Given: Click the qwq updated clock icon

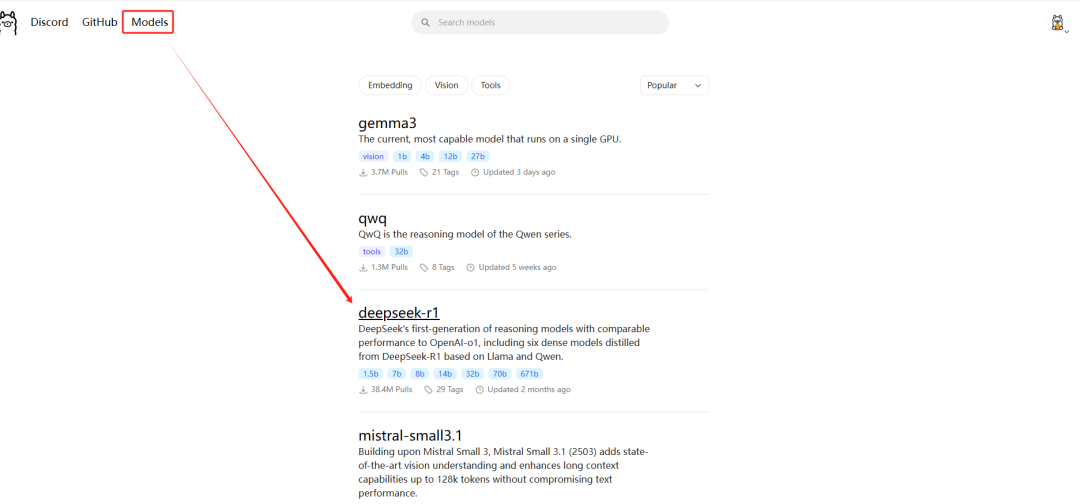Looking at the screenshot, I should tap(471, 267).
